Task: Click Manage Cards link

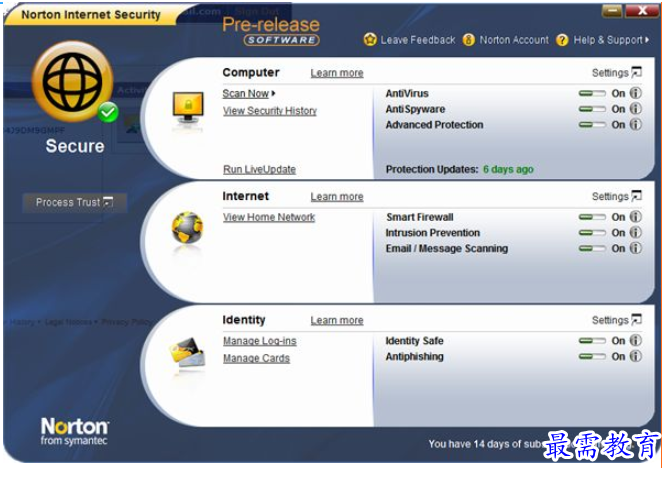Action: 257,358
